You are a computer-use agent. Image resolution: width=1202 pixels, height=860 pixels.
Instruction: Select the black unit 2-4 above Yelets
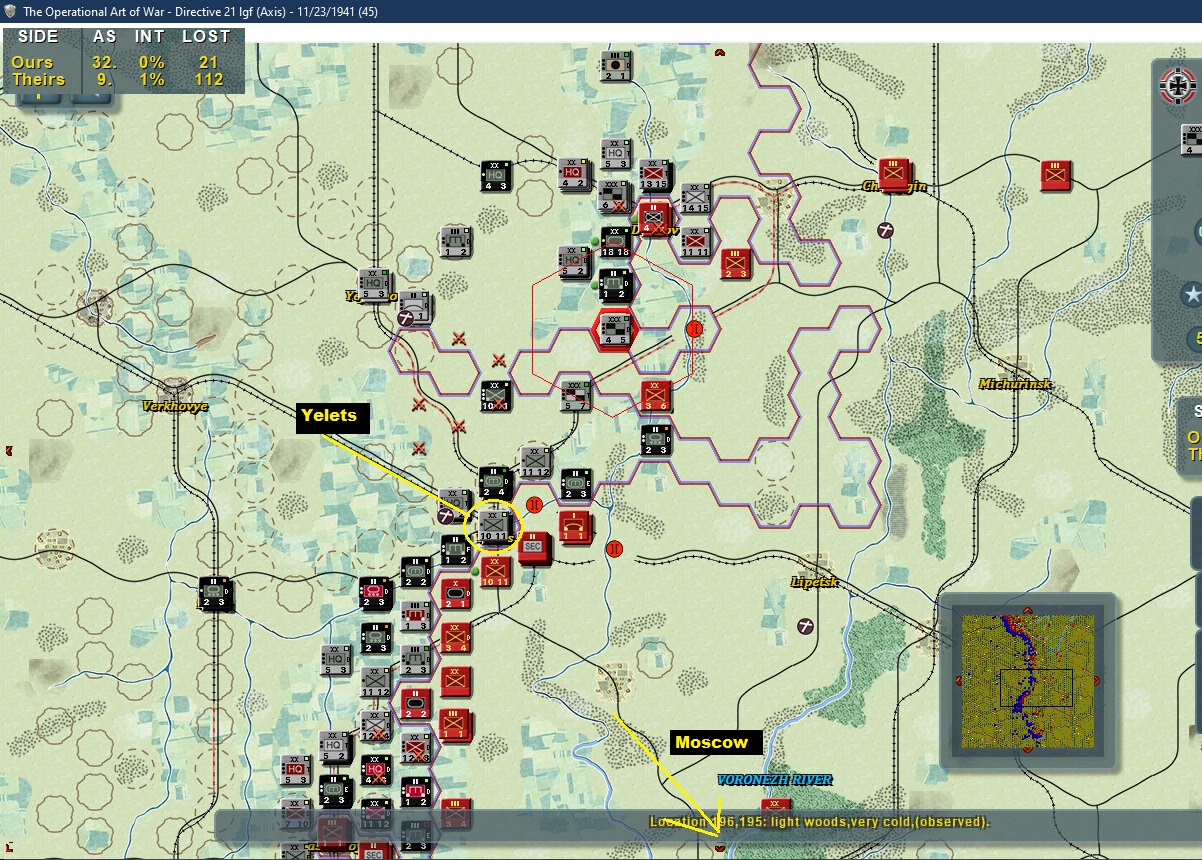(x=494, y=482)
